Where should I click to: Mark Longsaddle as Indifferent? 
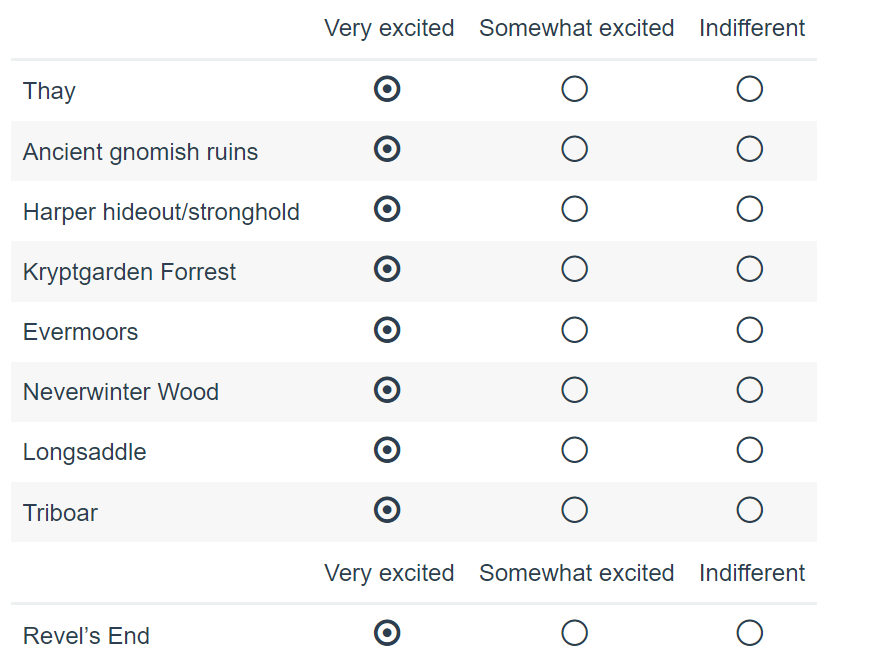click(x=749, y=450)
